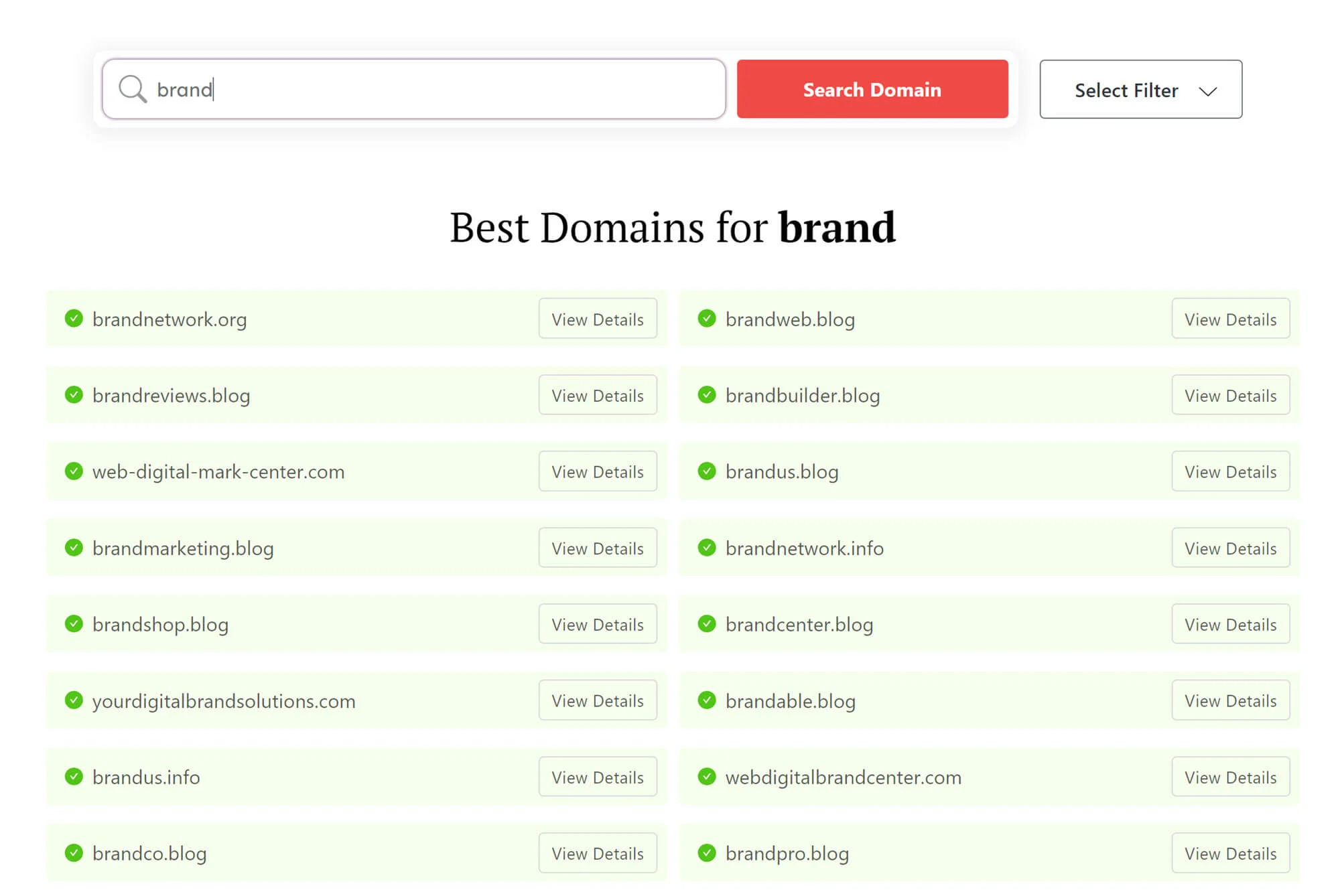This screenshot has width=1340, height=896.
Task: Click the search magnifier icon
Action: [x=131, y=89]
